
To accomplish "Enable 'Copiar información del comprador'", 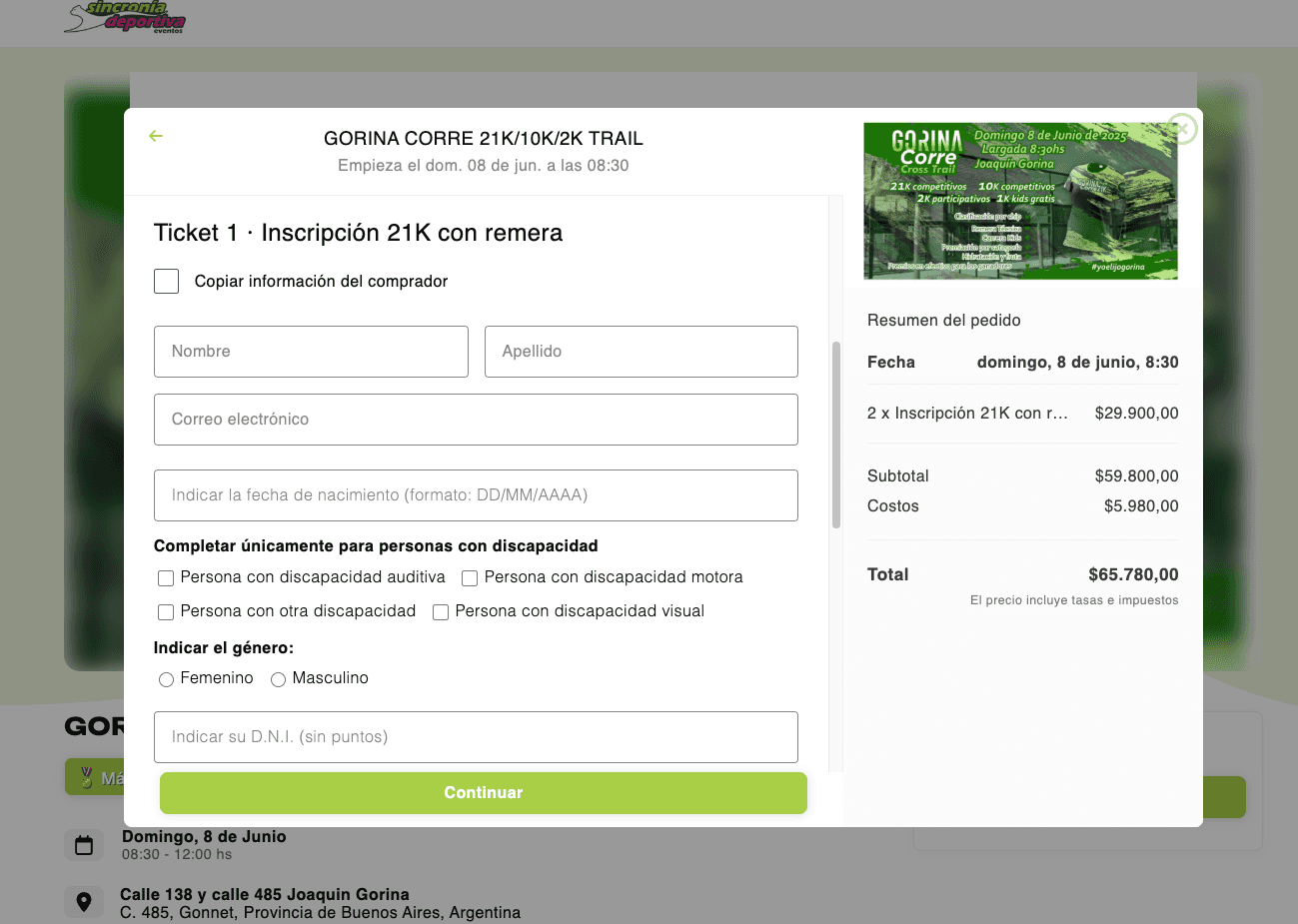I will (166, 281).
